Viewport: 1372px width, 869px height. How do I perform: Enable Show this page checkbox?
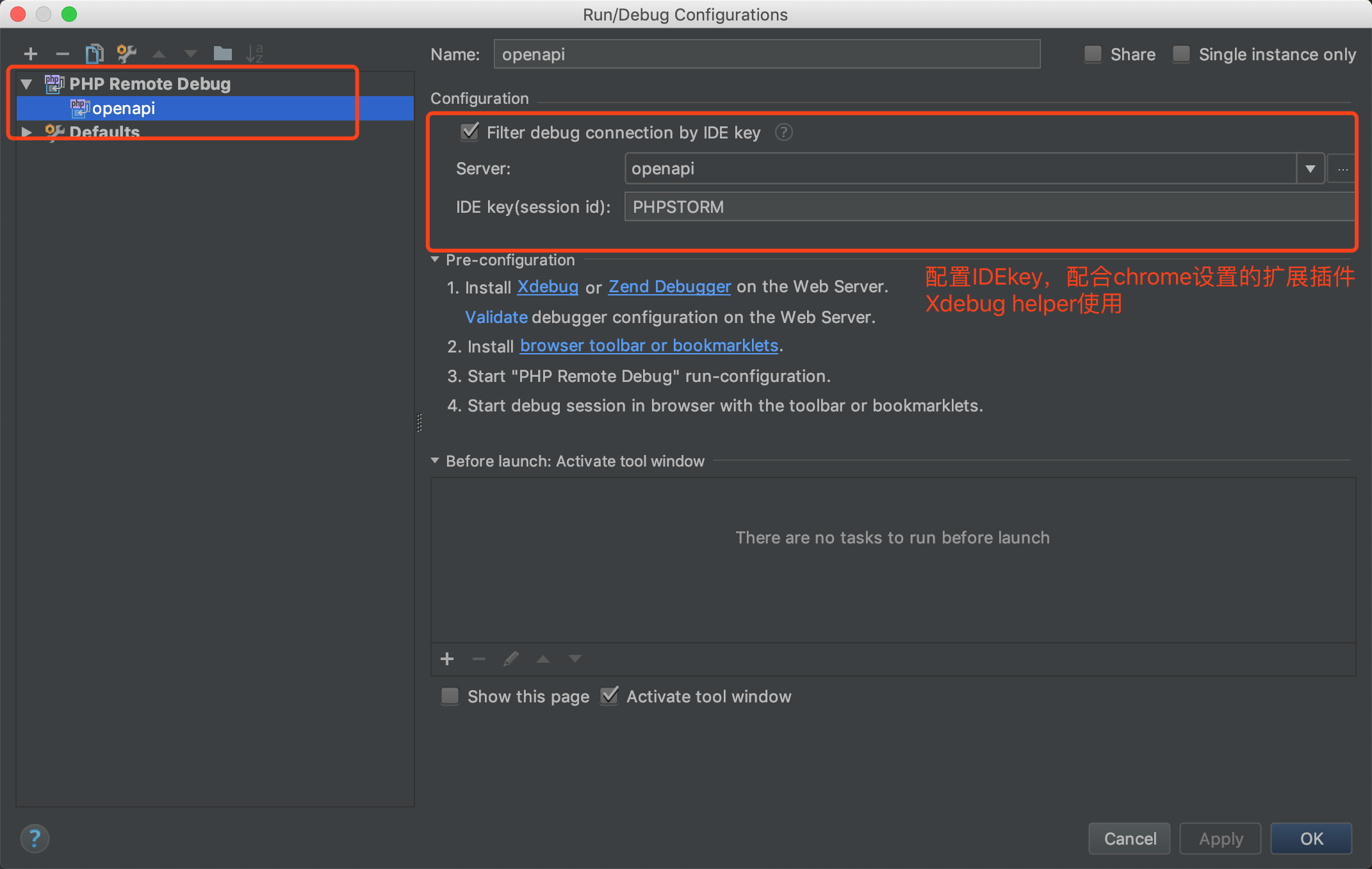pos(450,696)
